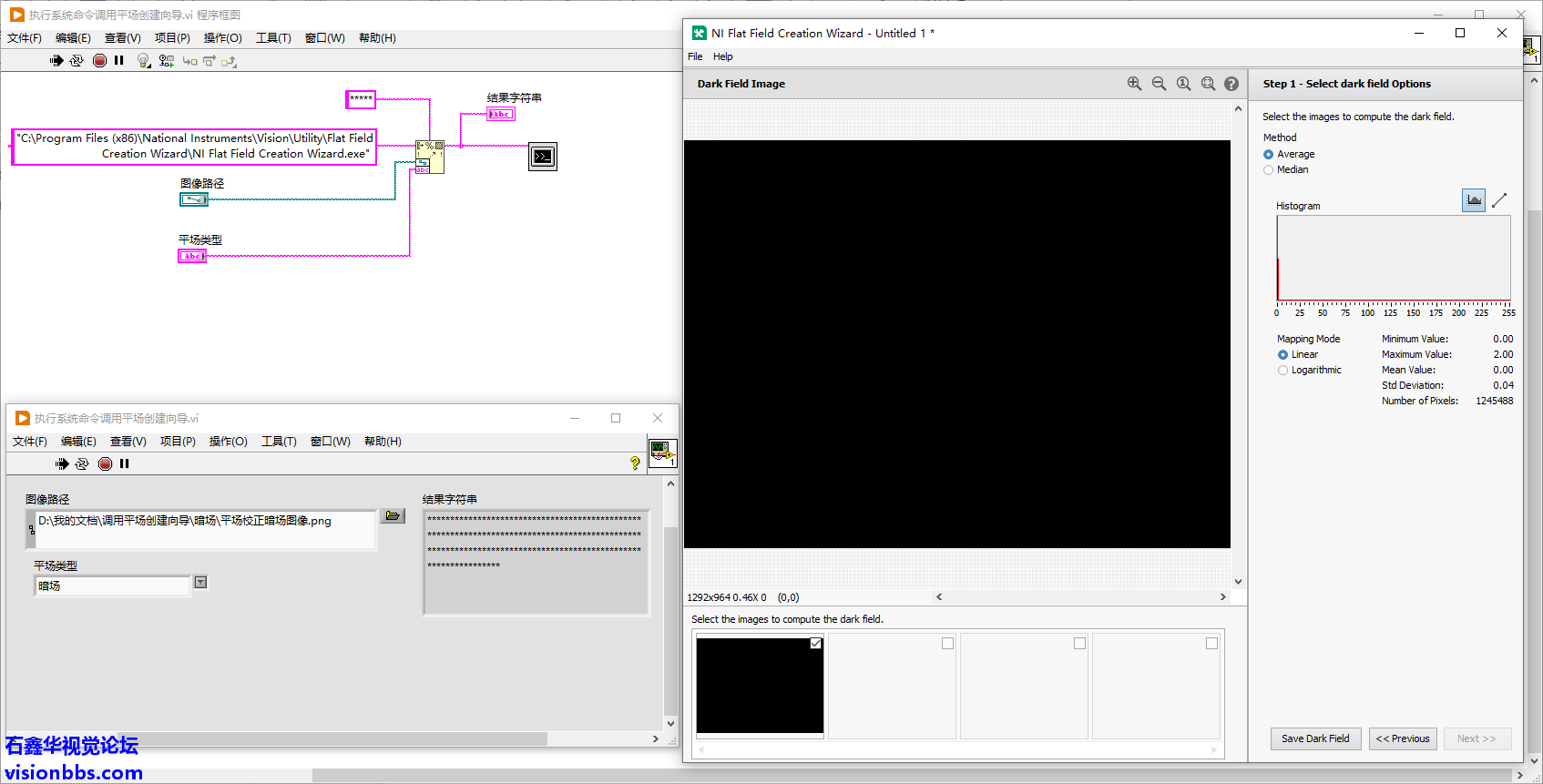Switch to the line profile icon
Screen dimensions: 1543x784
click(1499, 200)
